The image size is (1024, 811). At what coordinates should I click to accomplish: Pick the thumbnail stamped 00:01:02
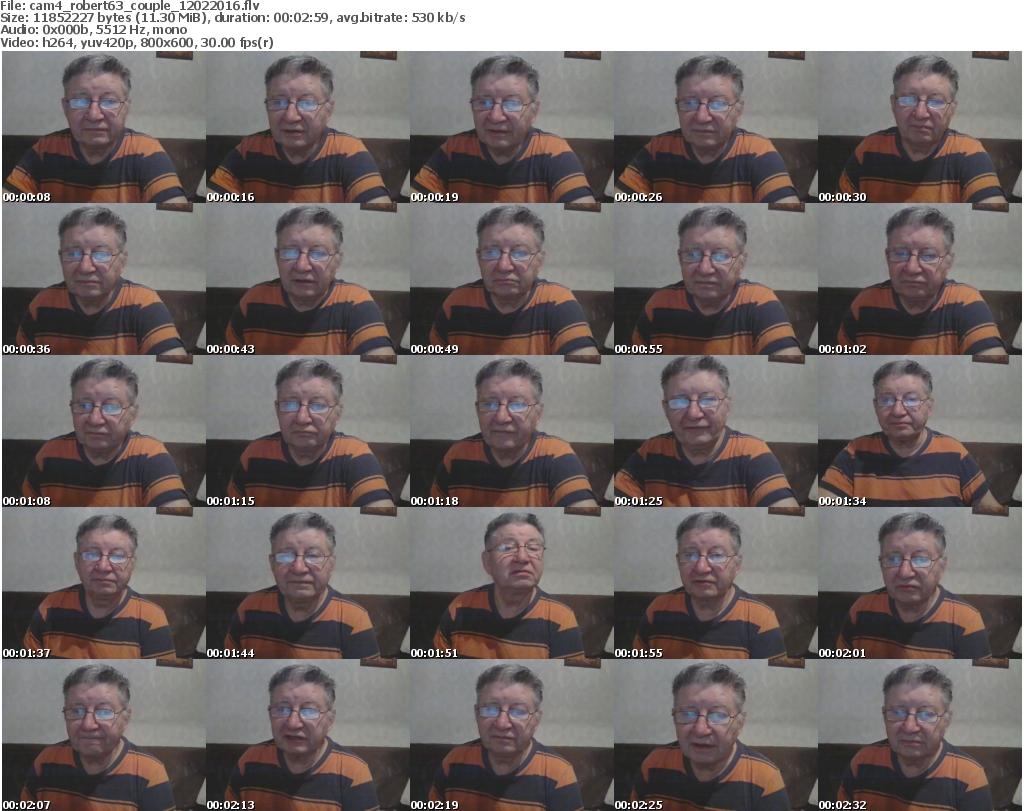[x=920, y=279]
